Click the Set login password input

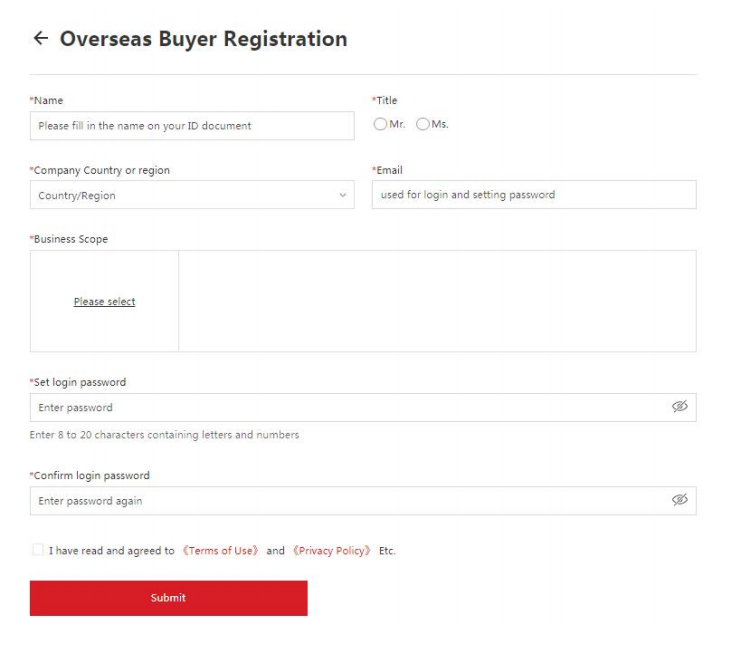[350, 407]
